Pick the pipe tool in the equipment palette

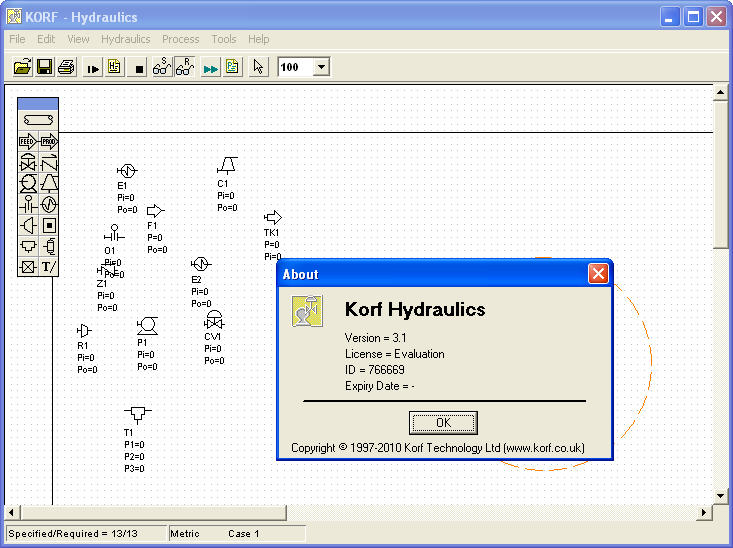pyautogui.click(x=38, y=120)
